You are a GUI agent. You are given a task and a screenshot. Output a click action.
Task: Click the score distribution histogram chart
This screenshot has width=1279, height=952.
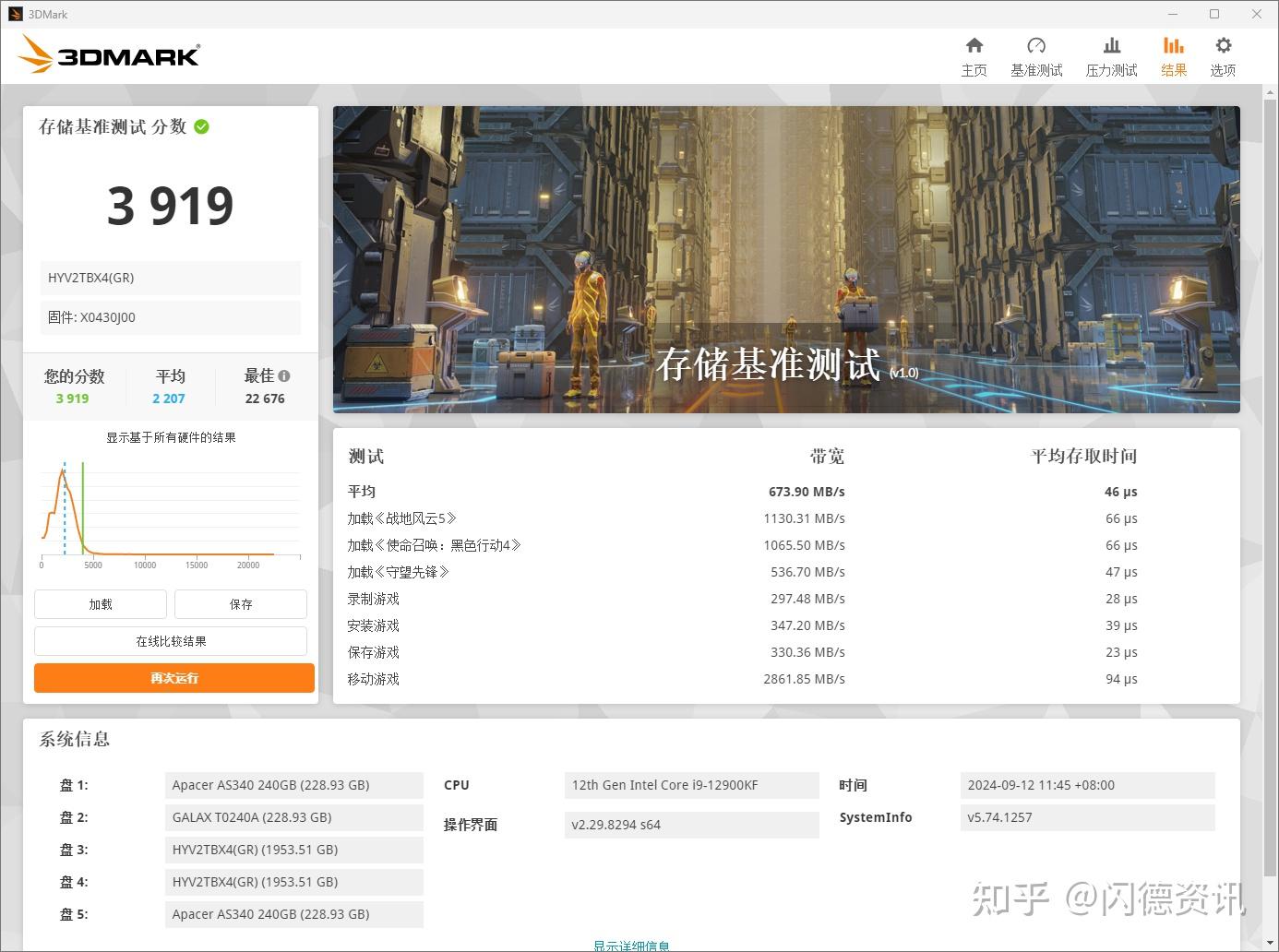(x=170, y=507)
